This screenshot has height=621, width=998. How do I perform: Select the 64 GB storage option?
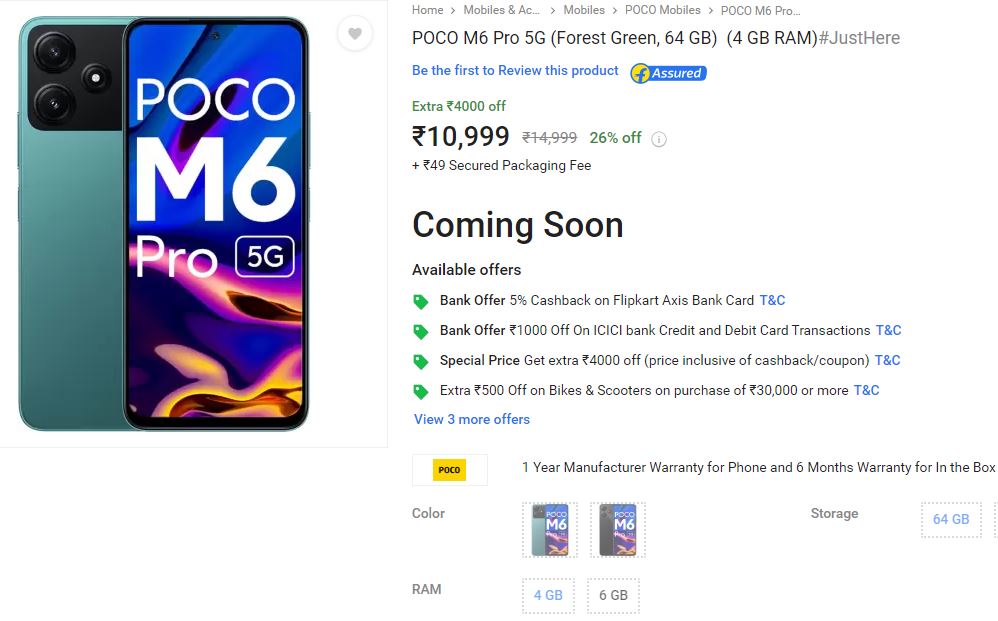point(951,519)
